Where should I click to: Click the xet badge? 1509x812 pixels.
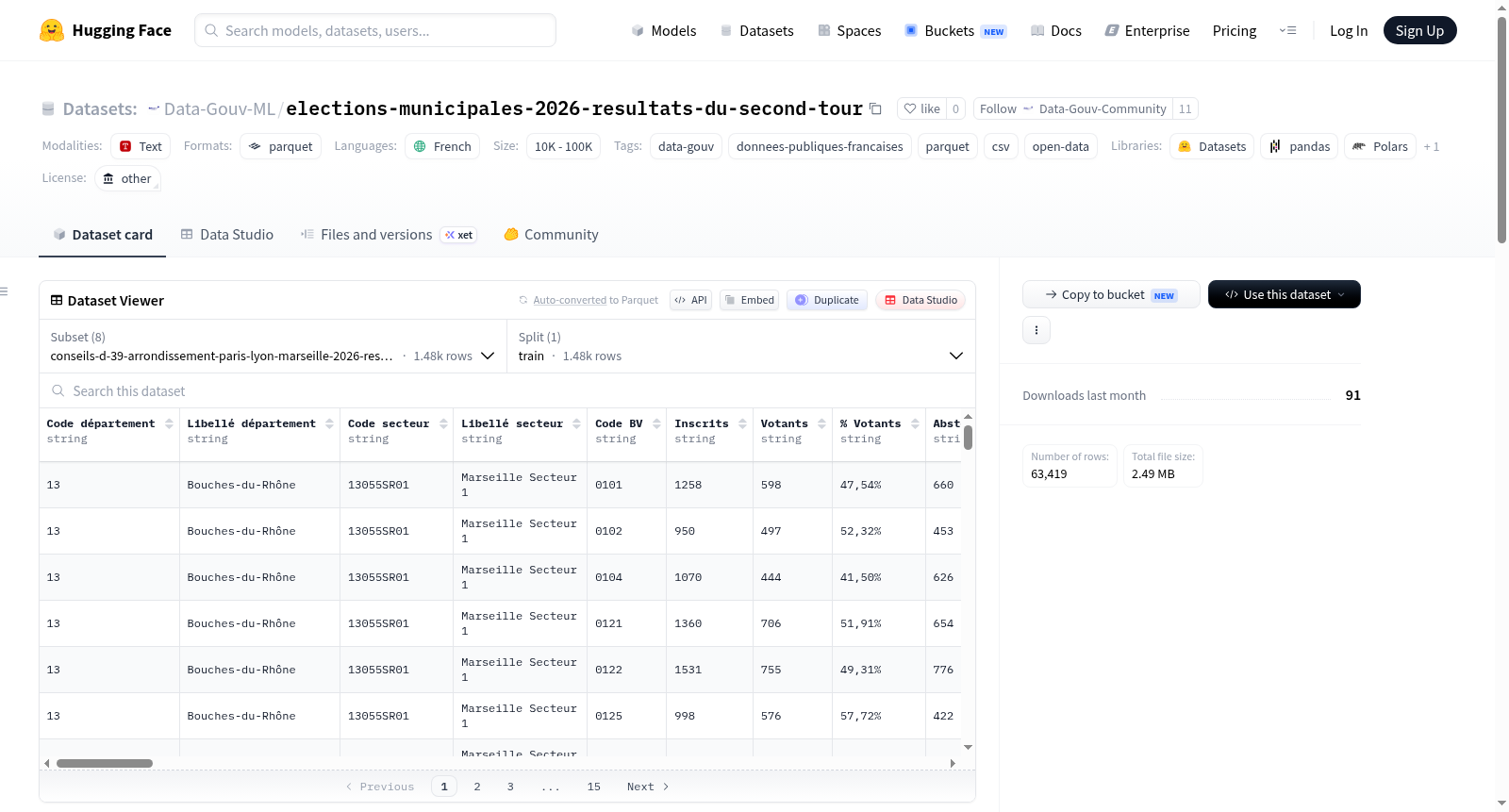pyautogui.click(x=459, y=235)
